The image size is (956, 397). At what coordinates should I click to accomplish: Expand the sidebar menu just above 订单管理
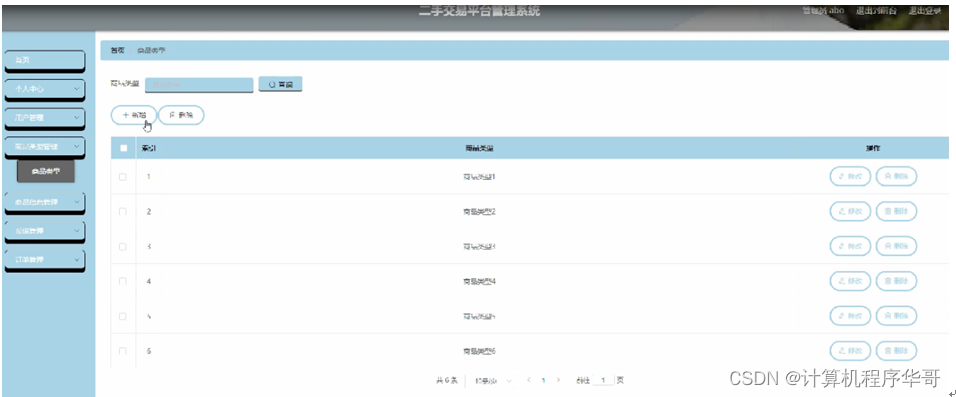click(x=44, y=231)
